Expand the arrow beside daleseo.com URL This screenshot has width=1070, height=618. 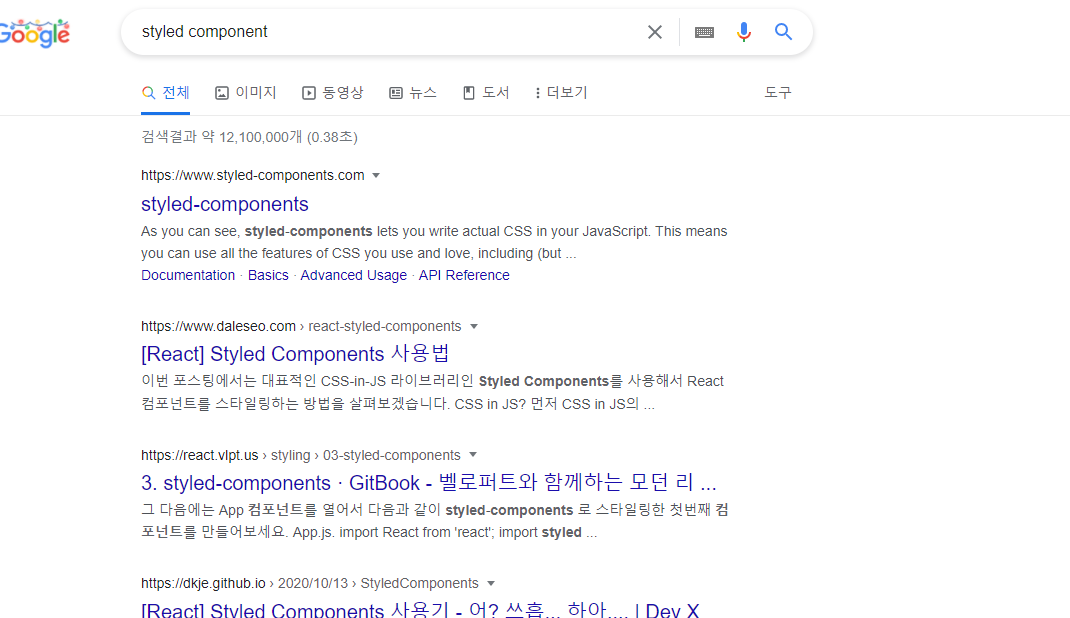pos(474,327)
